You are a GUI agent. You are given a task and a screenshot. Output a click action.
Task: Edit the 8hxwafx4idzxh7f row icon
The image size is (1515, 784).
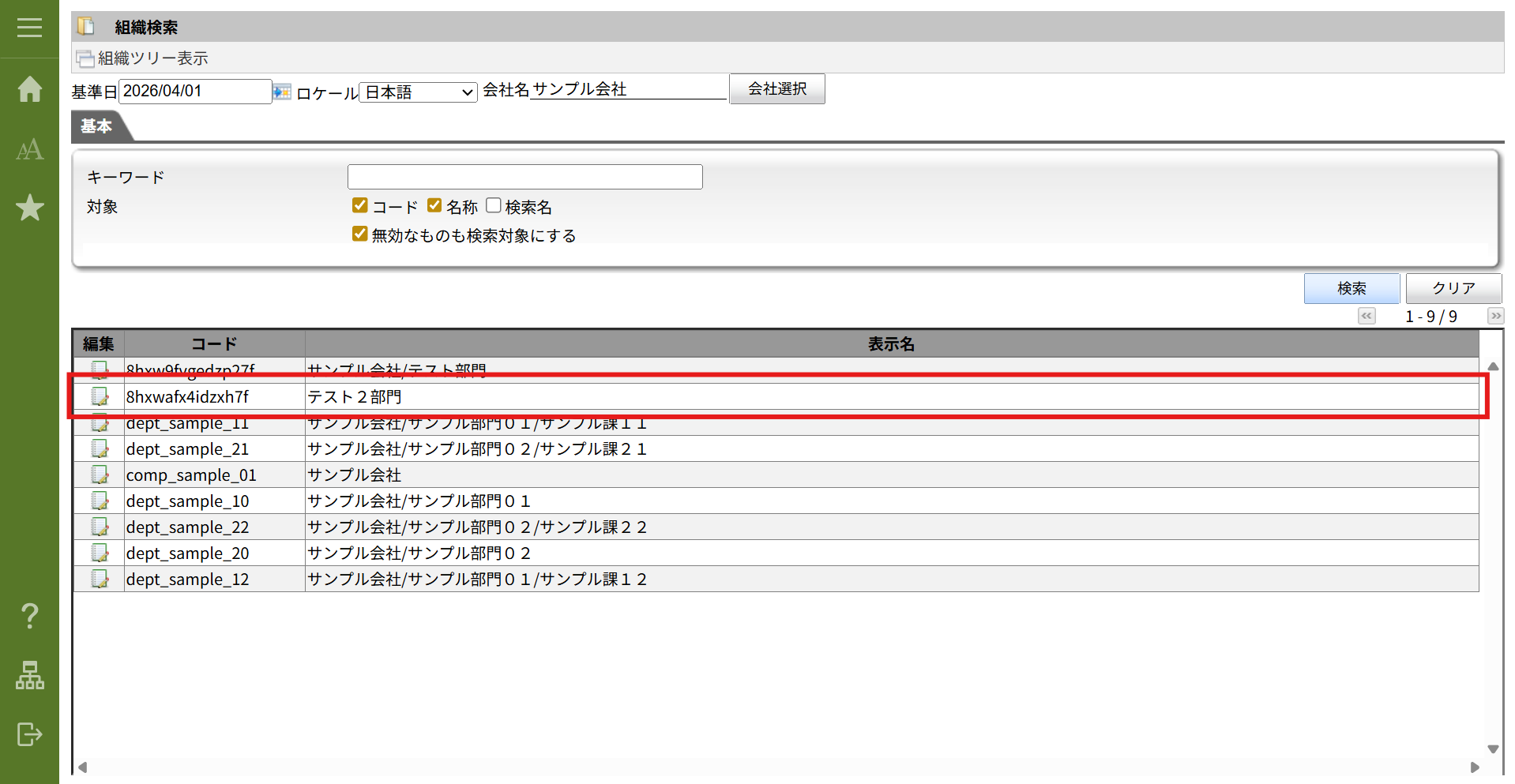click(100, 396)
